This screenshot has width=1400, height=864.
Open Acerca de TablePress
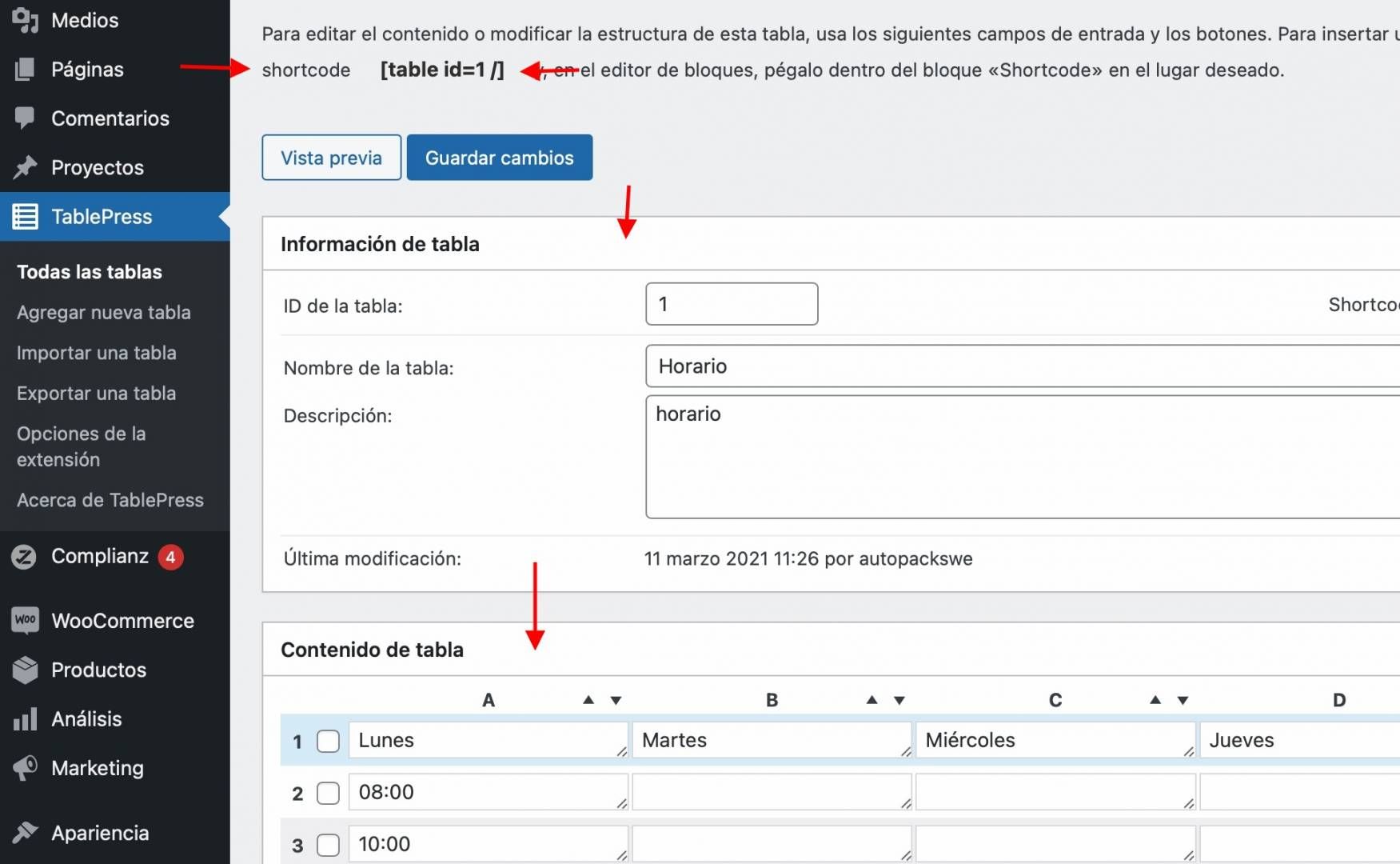[x=110, y=500]
